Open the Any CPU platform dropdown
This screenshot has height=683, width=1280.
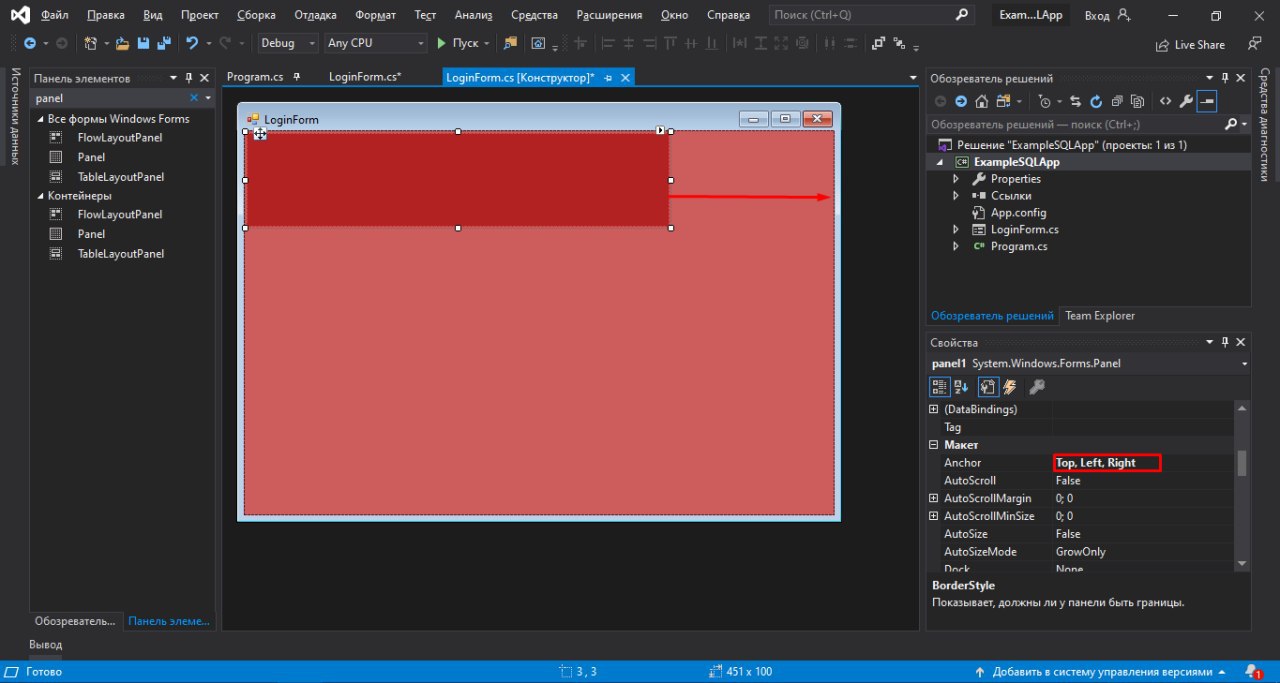[x=375, y=44]
